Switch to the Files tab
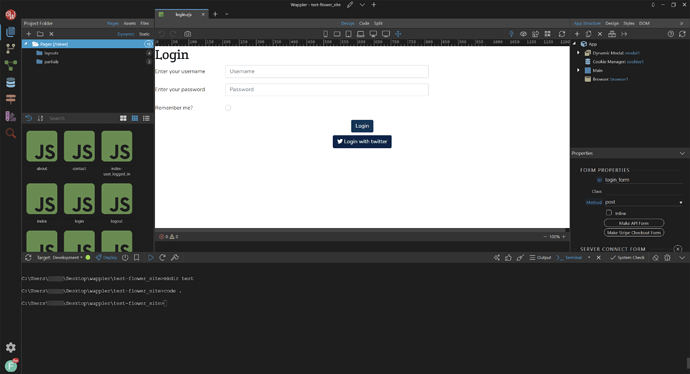 144,23
